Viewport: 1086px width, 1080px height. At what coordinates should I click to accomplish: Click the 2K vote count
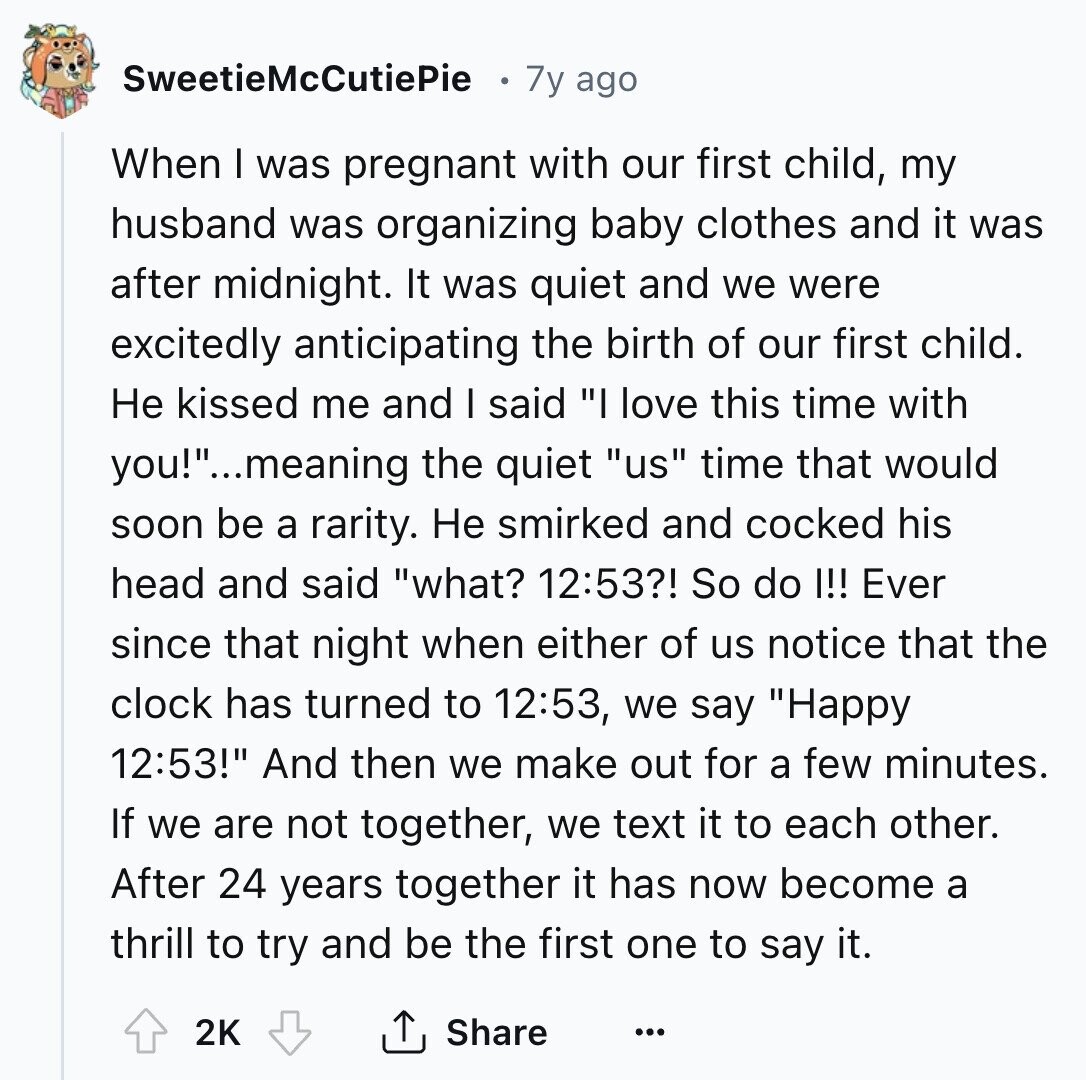coord(217,1032)
